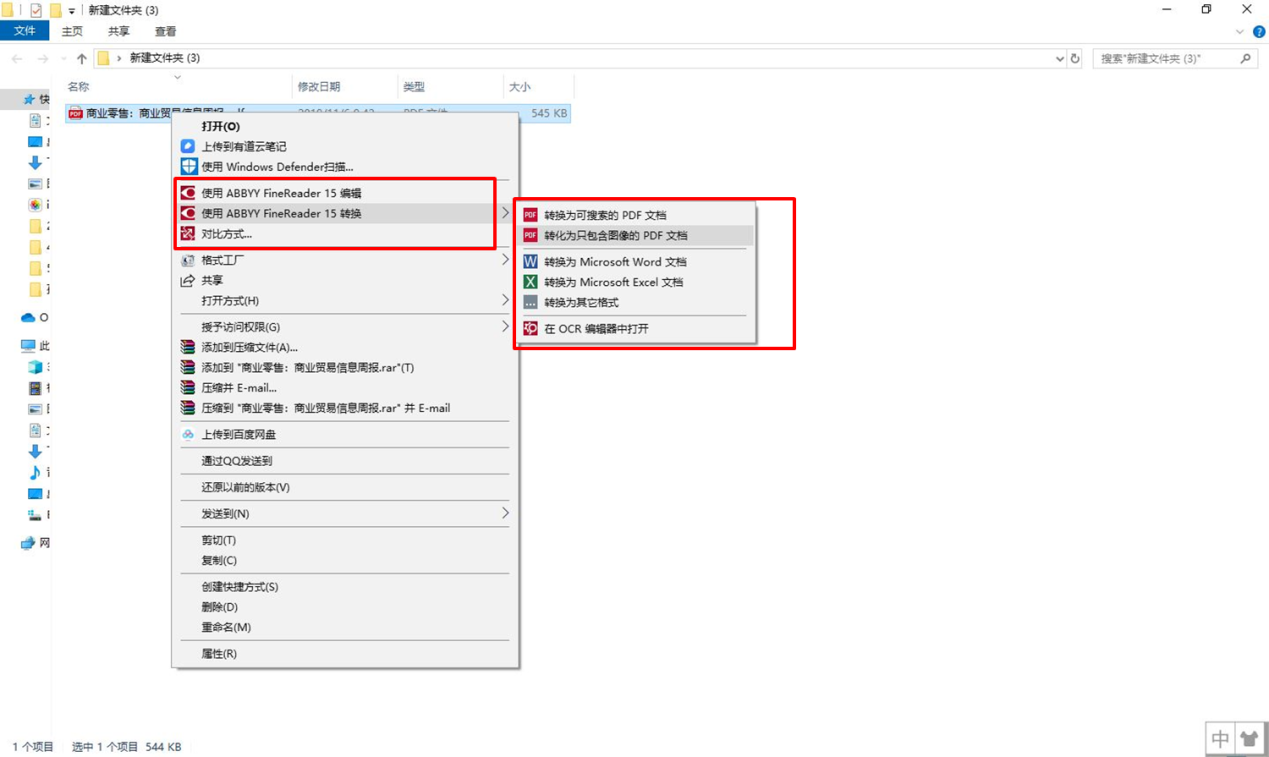Click the ABBYY FineReader 15 编辑 icon
Screen dimensions: 1269x757
(188, 193)
